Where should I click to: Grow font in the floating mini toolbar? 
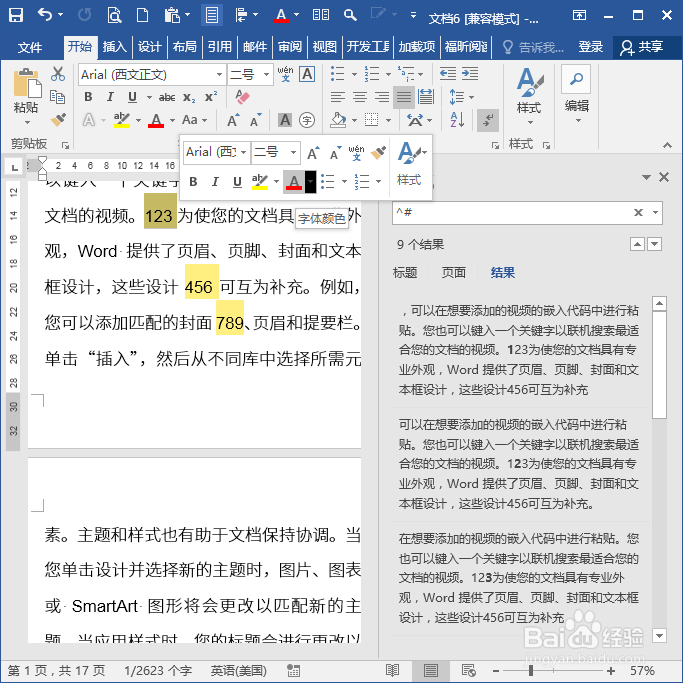[313, 153]
